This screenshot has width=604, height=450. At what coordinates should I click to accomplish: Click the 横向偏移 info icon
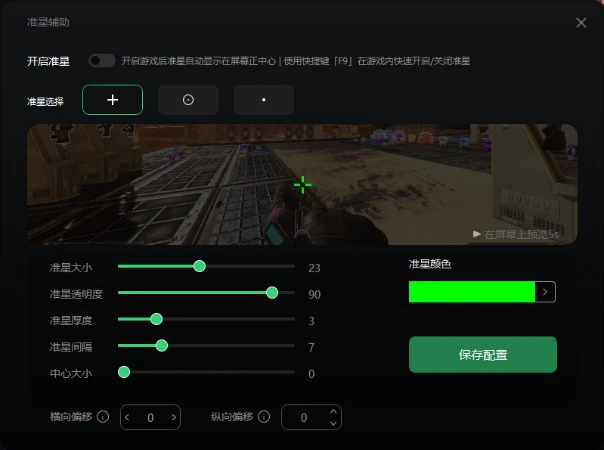[103, 416]
